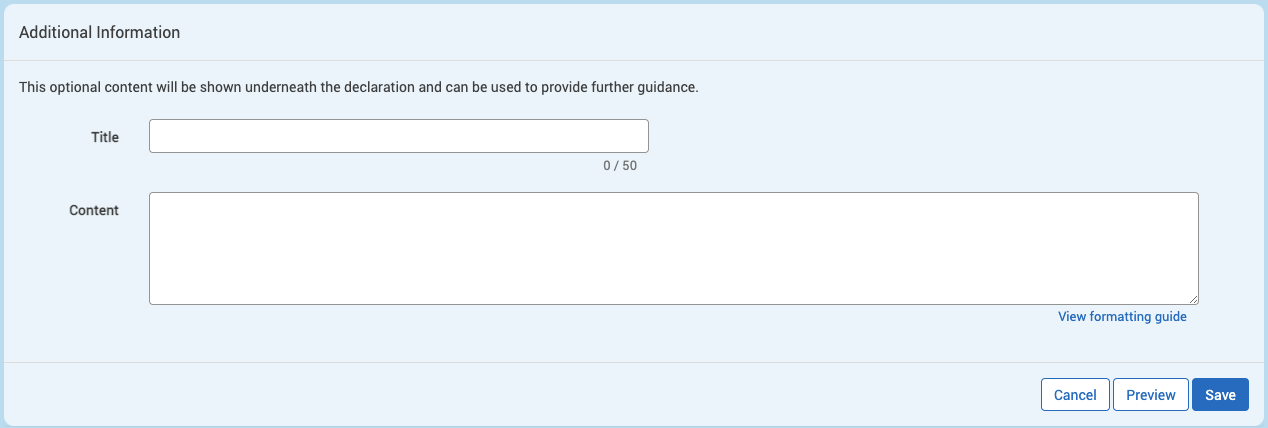Click the resize handle on the Content textarea
Viewport: 1268px width, 428px height.
coord(1193,299)
